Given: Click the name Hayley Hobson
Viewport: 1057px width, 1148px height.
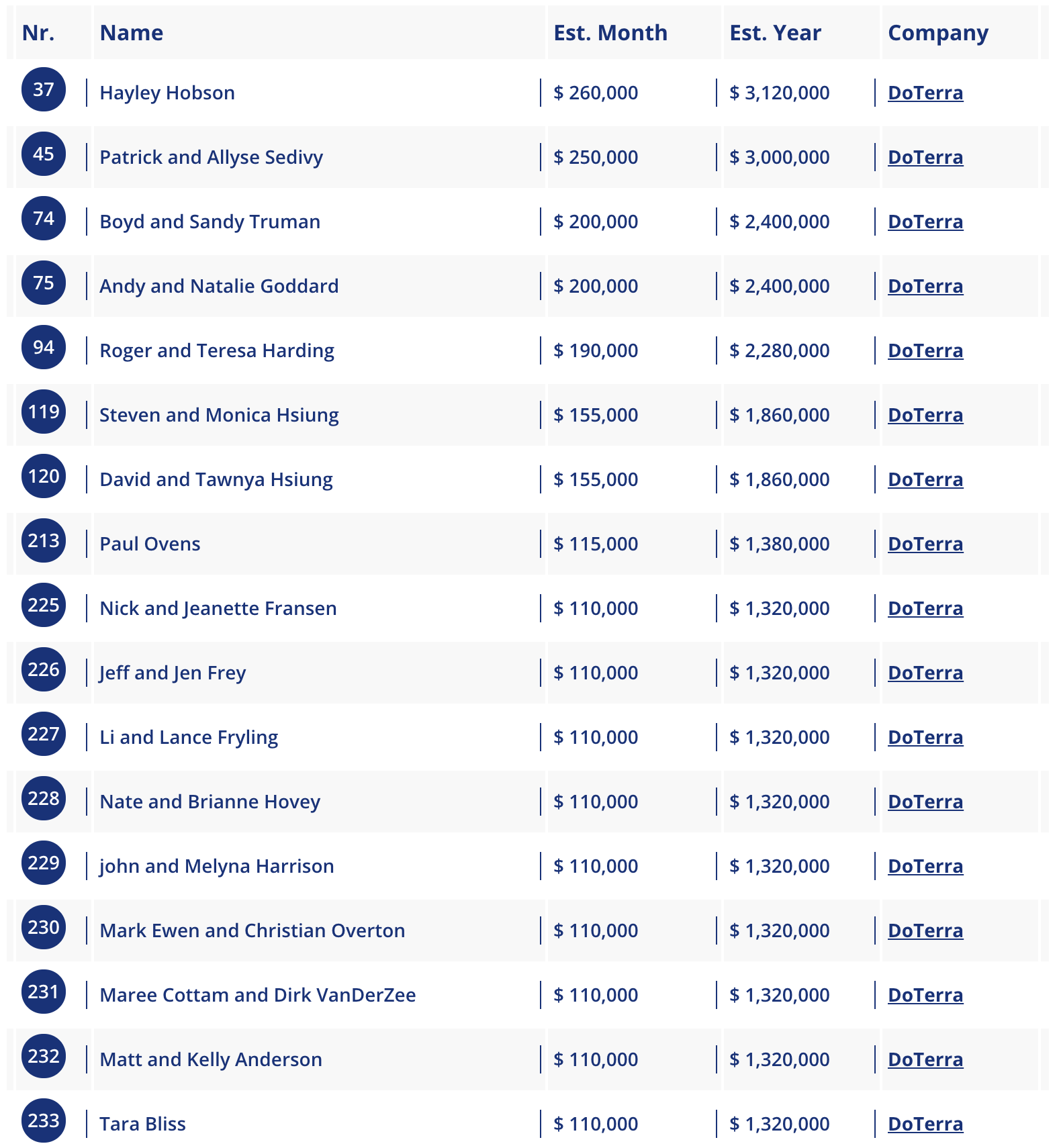Looking at the screenshot, I should (x=167, y=93).
